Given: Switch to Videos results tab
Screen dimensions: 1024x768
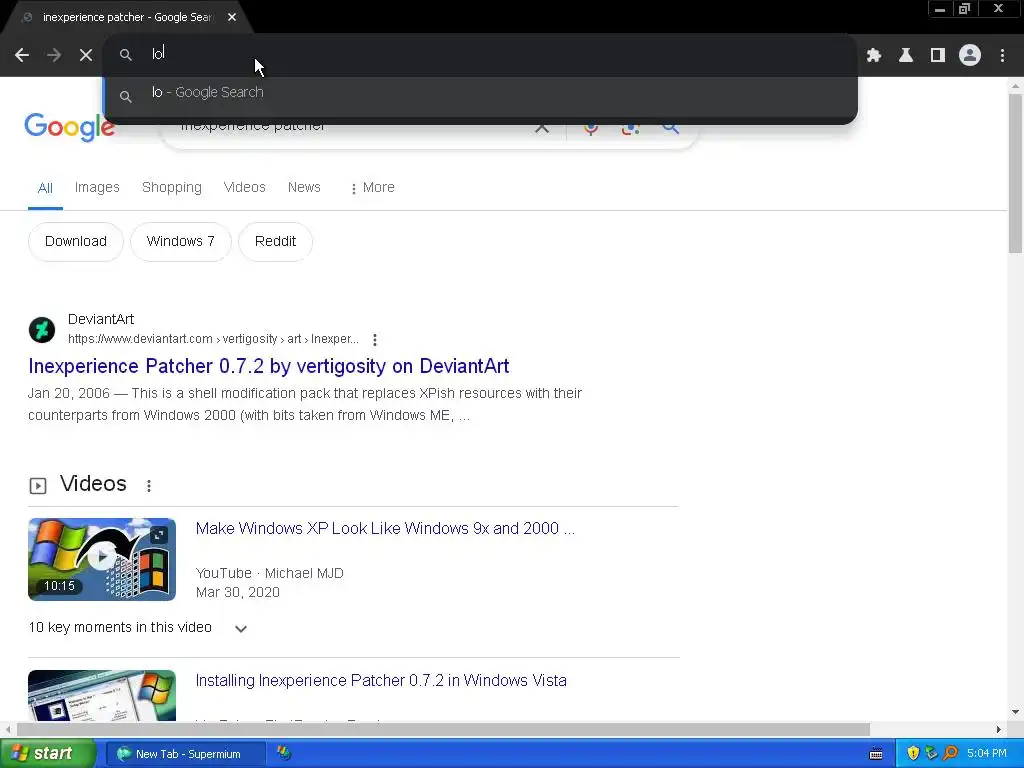Looking at the screenshot, I should pos(245,187).
